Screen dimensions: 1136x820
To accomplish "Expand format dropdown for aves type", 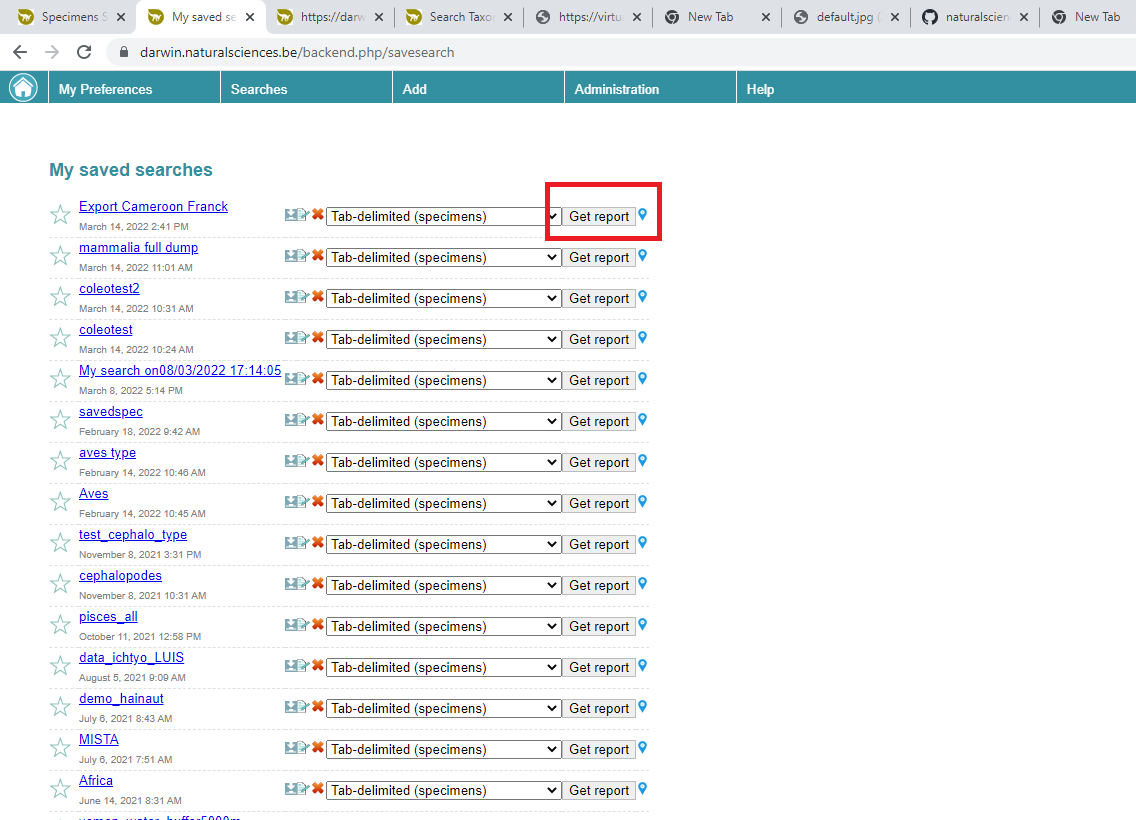I will pos(443,463).
